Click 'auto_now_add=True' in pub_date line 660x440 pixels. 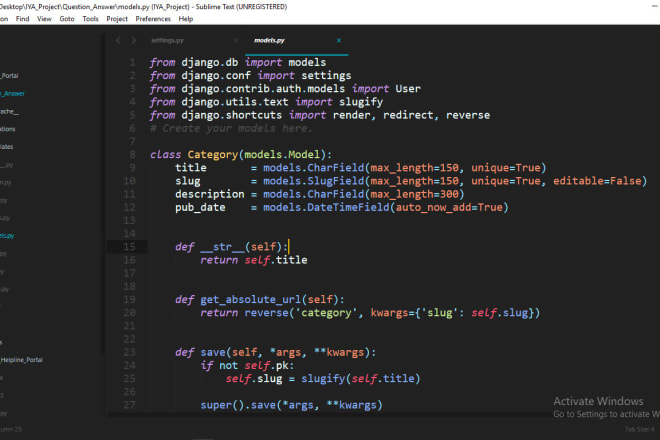click(x=449, y=207)
